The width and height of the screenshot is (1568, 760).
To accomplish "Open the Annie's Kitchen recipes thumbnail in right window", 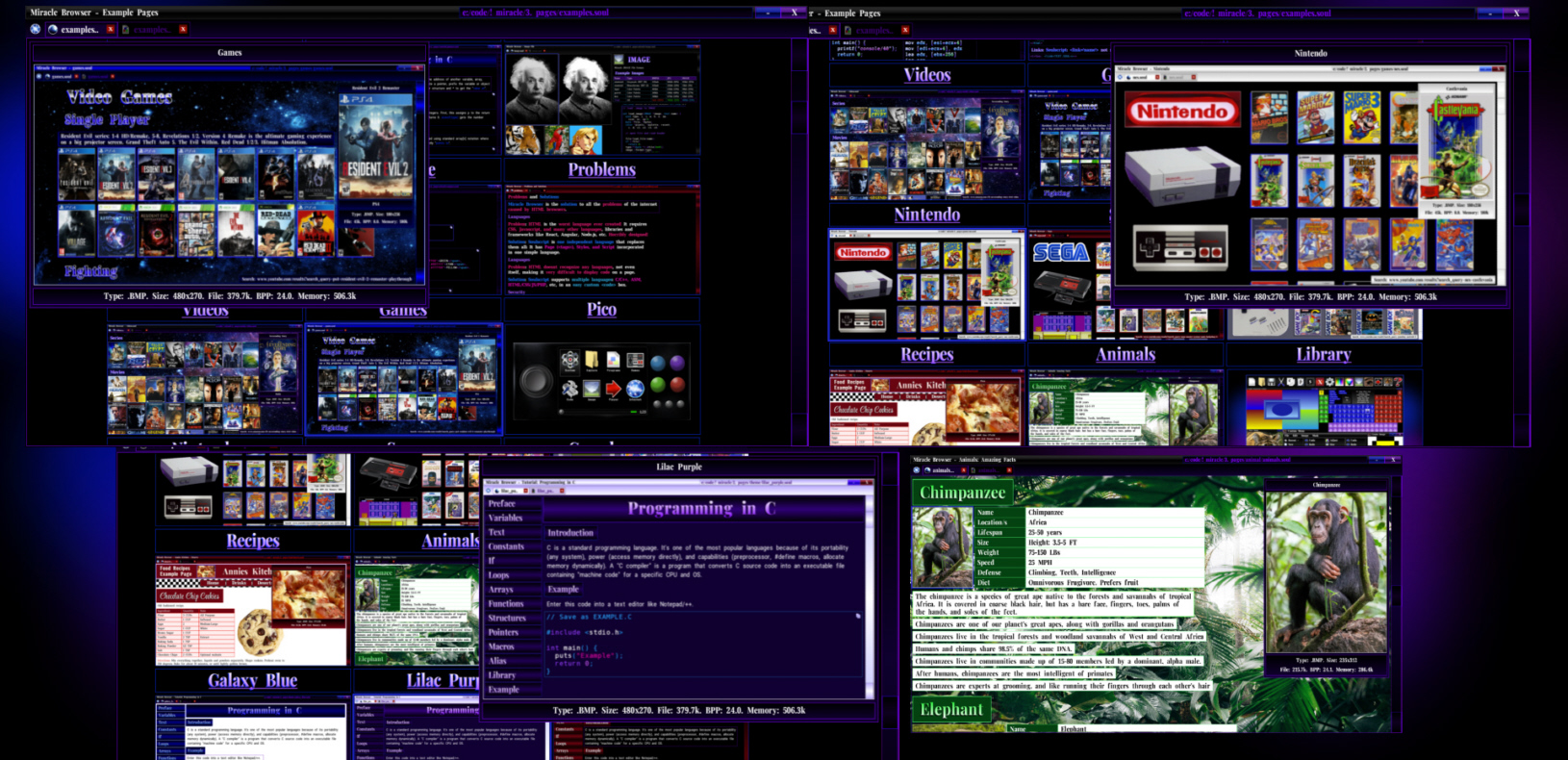I will [x=927, y=408].
